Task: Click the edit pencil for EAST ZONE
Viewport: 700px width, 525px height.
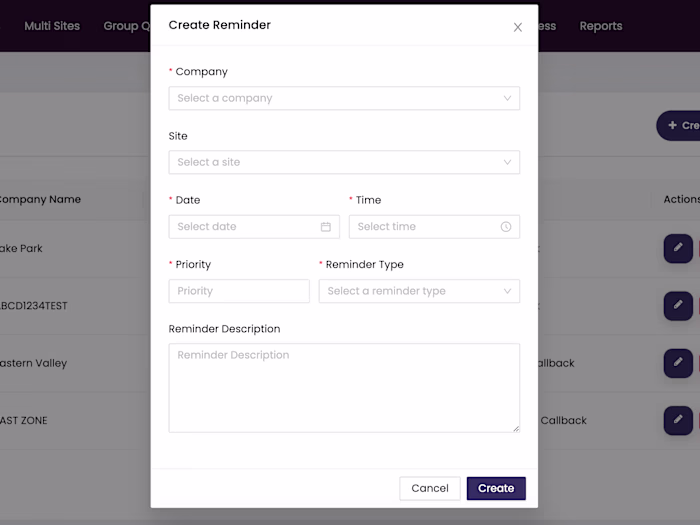Action: pyautogui.click(x=678, y=420)
